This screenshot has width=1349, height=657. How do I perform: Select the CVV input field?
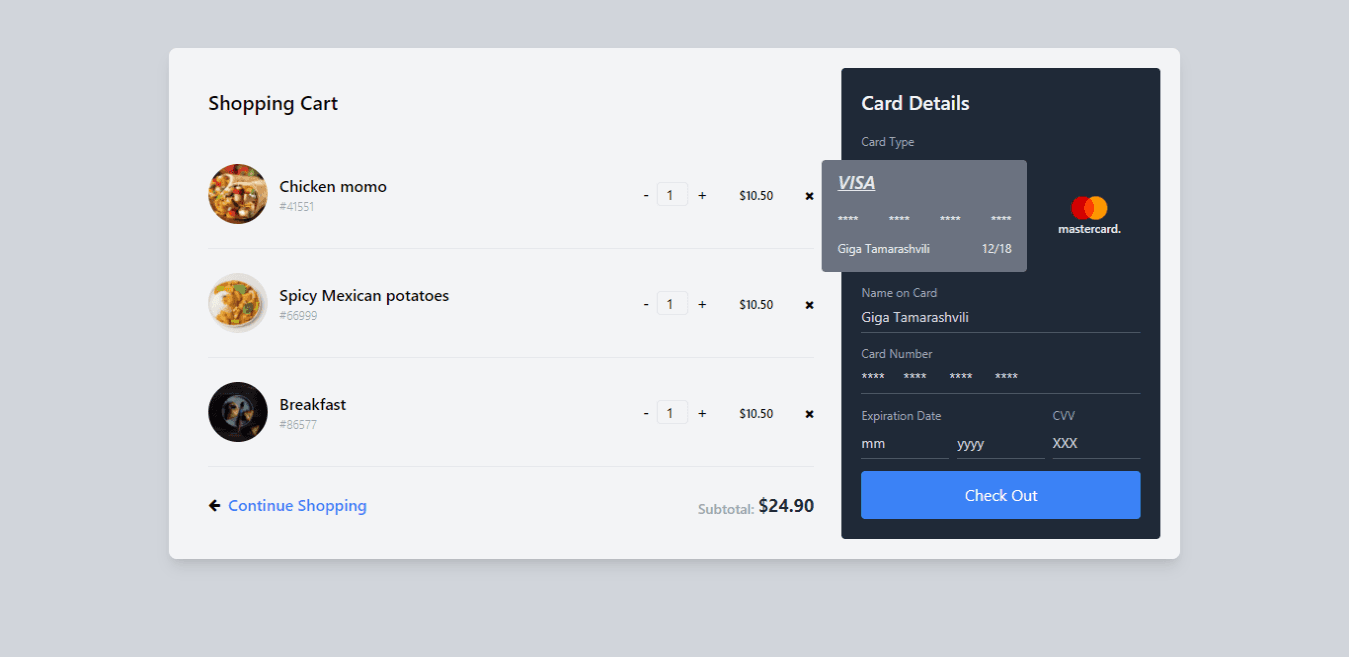1093,443
